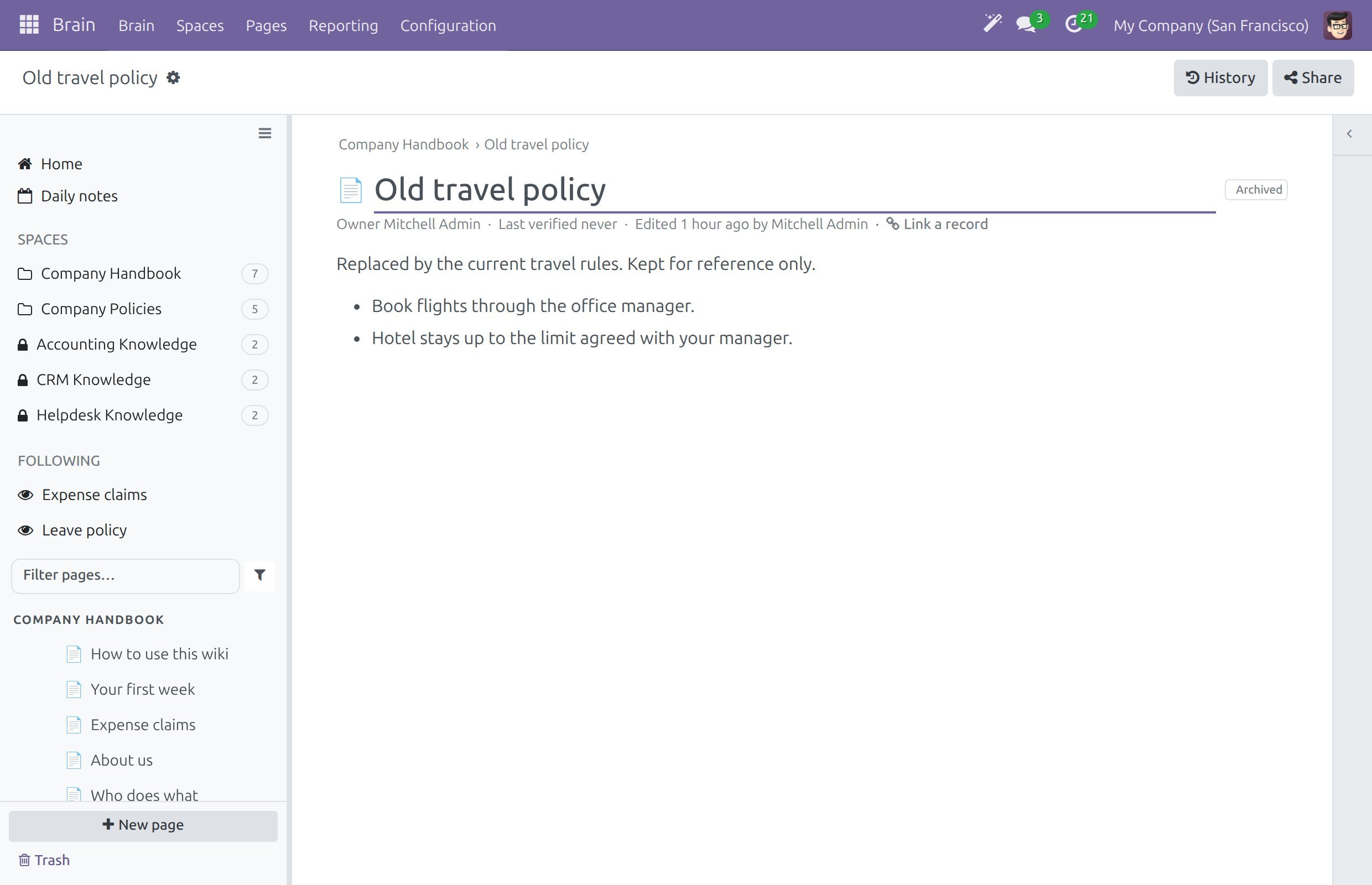The width and height of the screenshot is (1372, 885).
Task: Open the Configuration menu
Action: click(448, 25)
